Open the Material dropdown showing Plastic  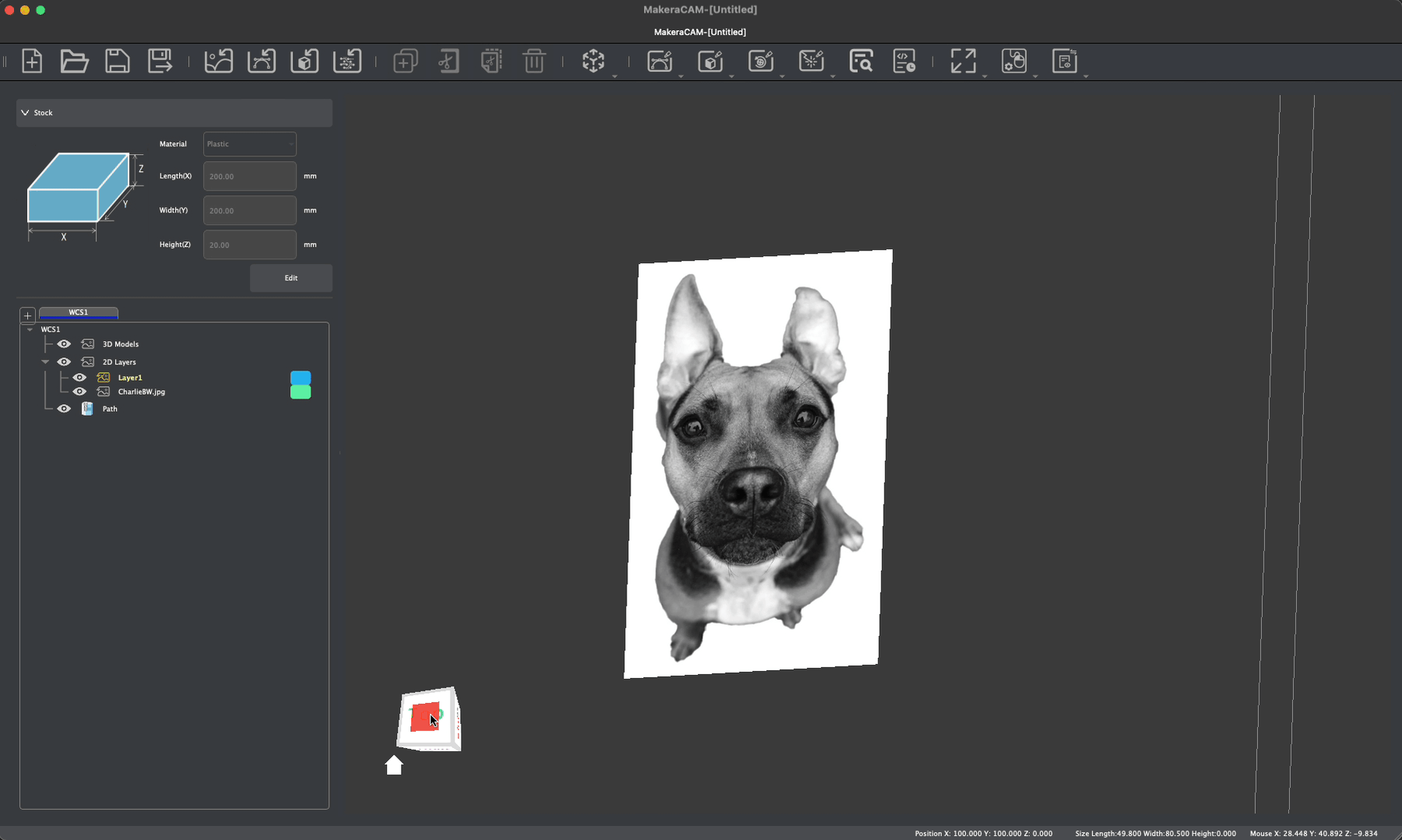[249, 144]
